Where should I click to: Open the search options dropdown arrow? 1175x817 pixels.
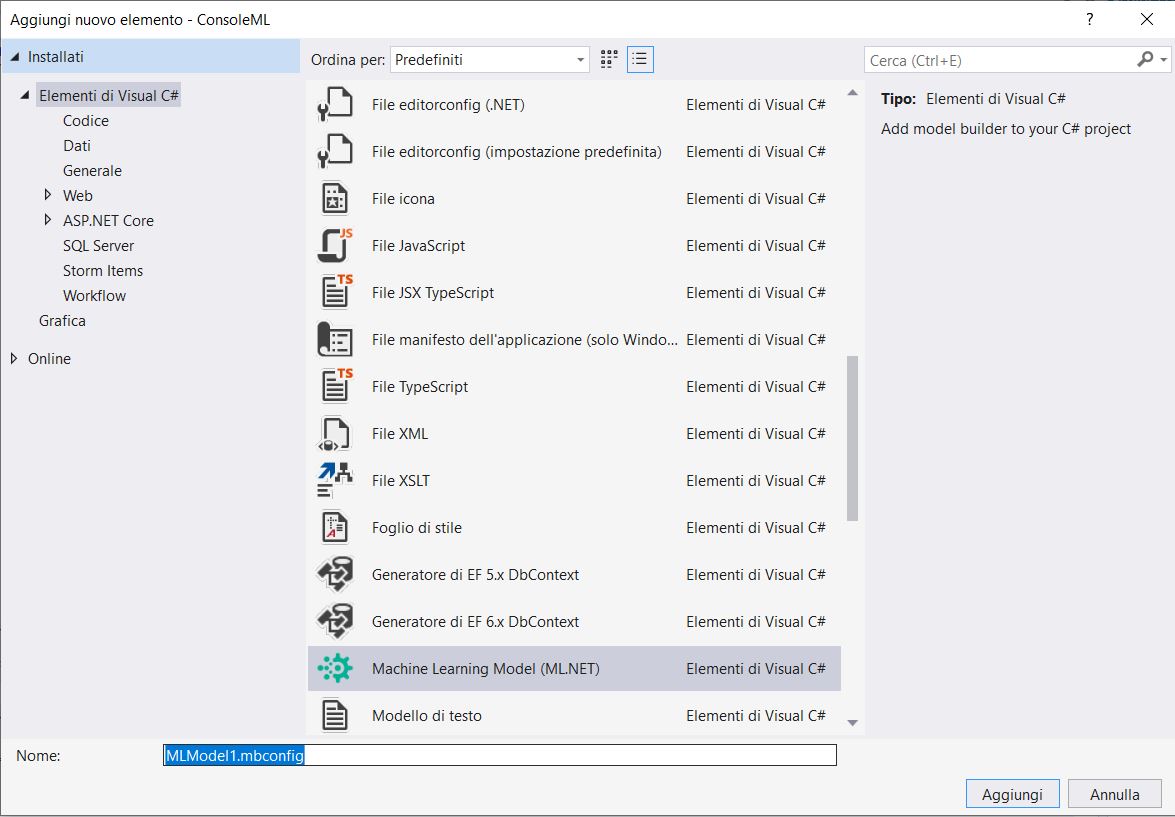[1163, 60]
